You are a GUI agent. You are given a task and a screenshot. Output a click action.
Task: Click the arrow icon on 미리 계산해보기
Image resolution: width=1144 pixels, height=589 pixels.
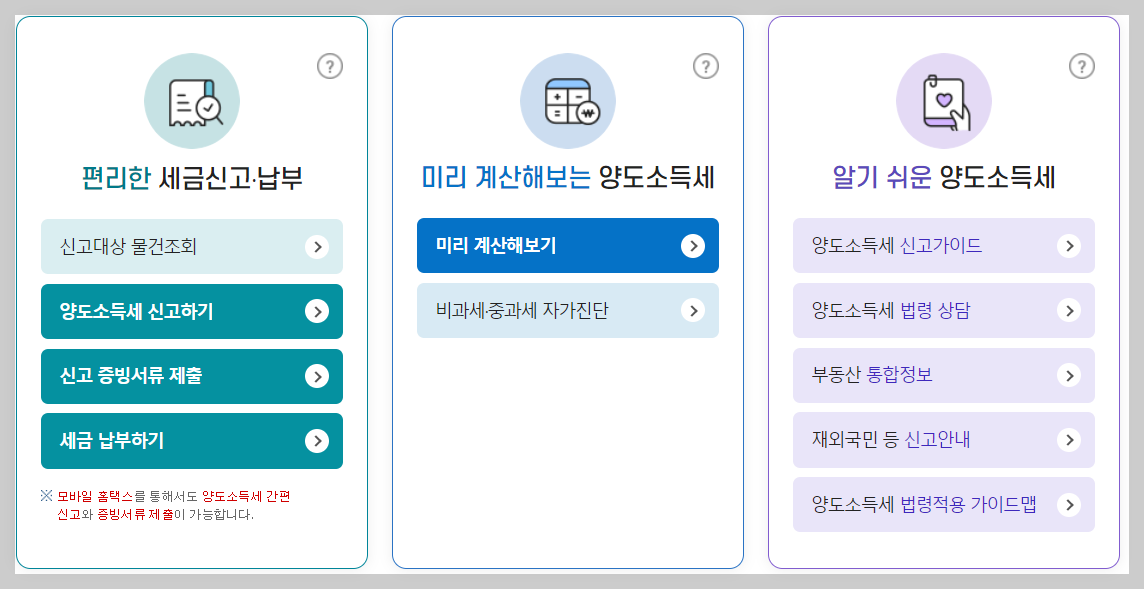pyautogui.click(x=693, y=245)
